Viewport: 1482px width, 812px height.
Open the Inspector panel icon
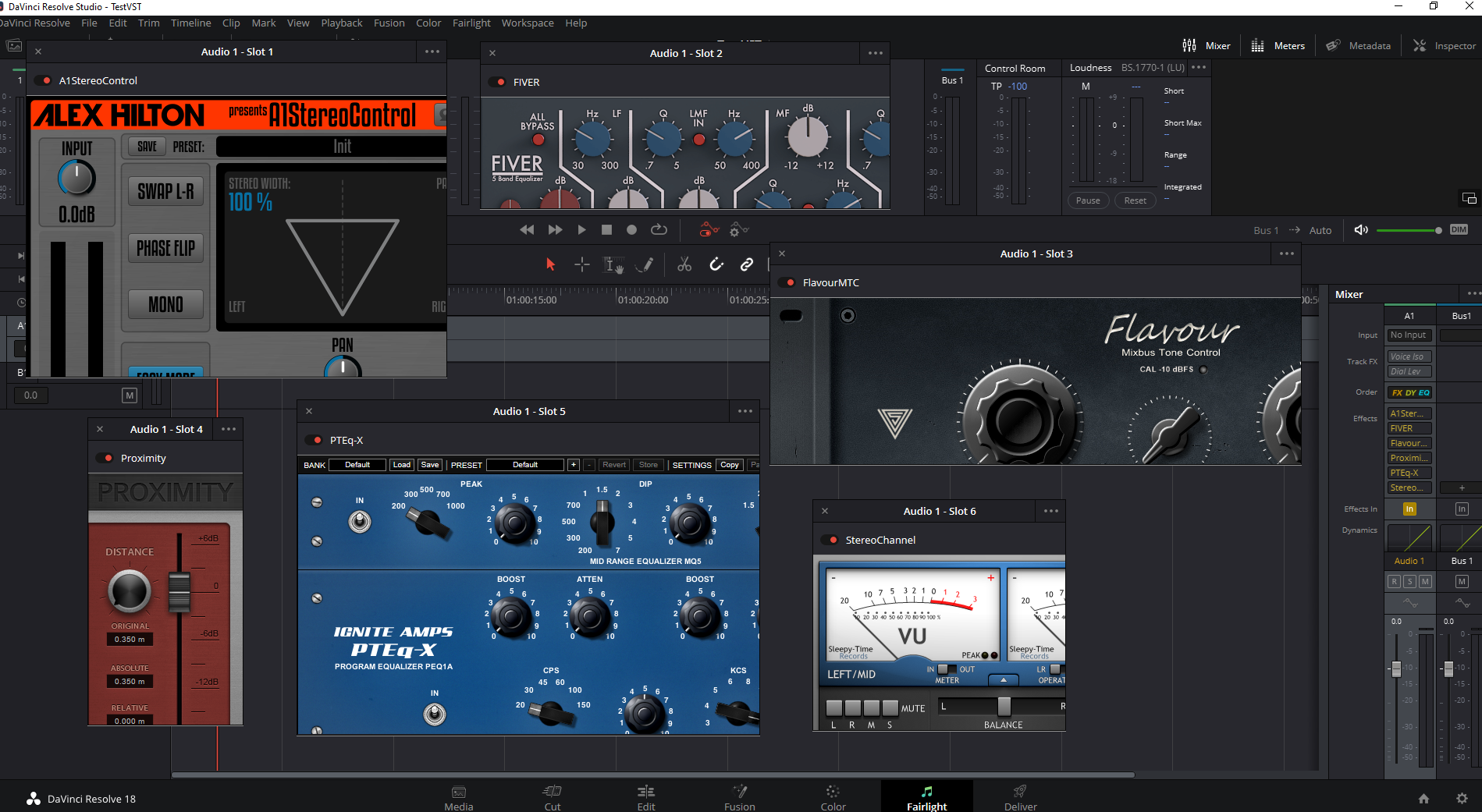click(x=1419, y=45)
